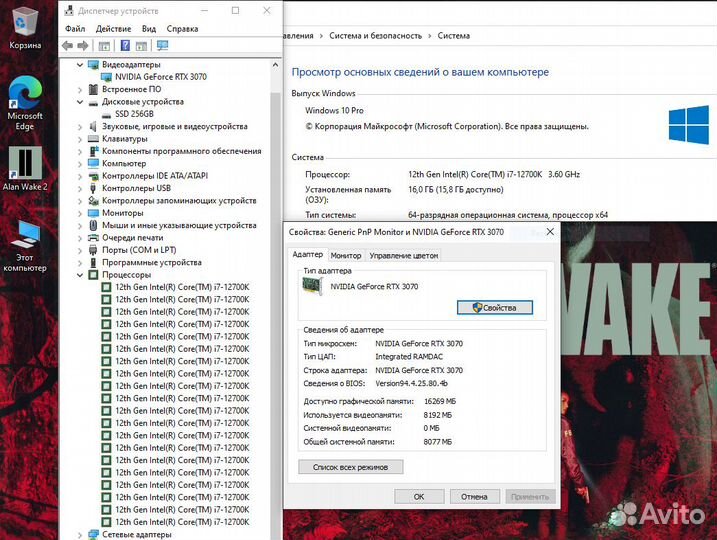Collapse the Процессоры tree node
The image size is (717, 540).
tap(80, 275)
